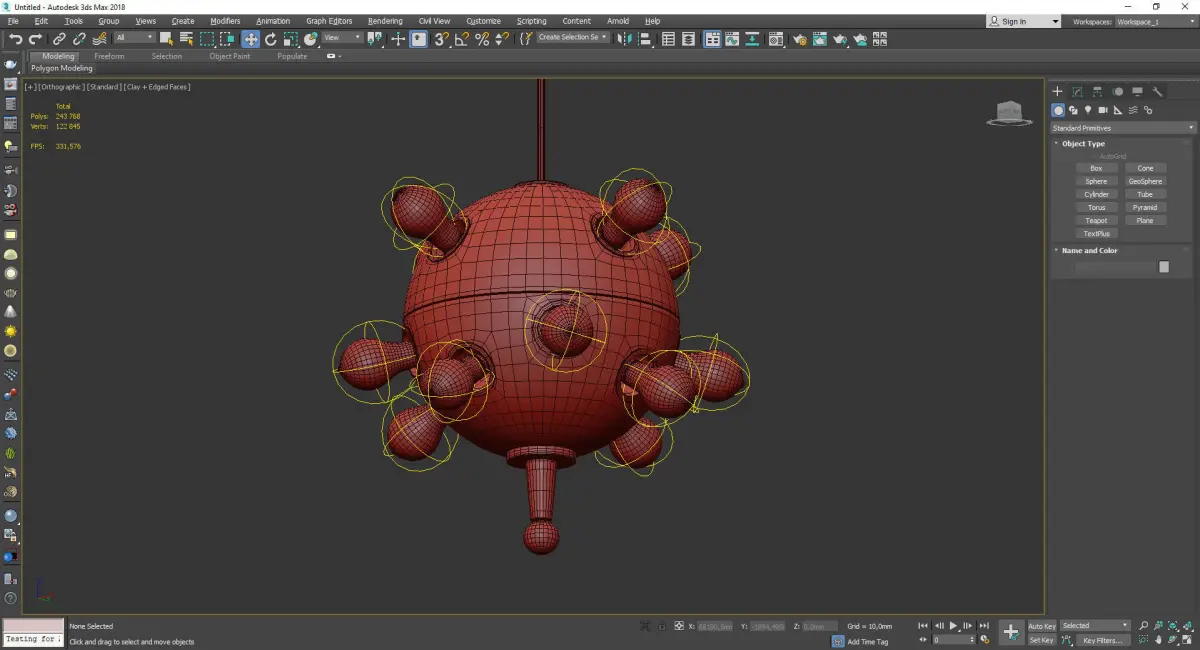This screenshot has height=650, width=1200.
Task: Activate the Select and Scale tool
Action: point(290,39)
